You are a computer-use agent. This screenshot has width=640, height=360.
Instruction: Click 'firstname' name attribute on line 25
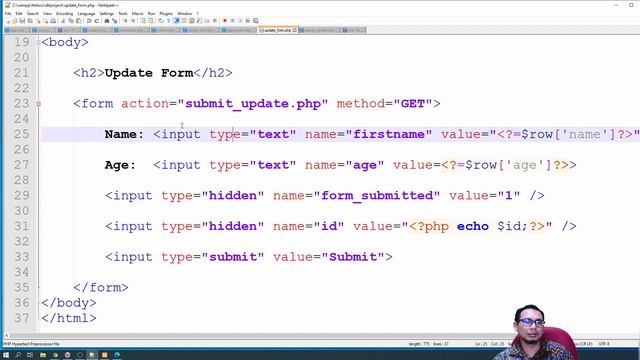389,134
